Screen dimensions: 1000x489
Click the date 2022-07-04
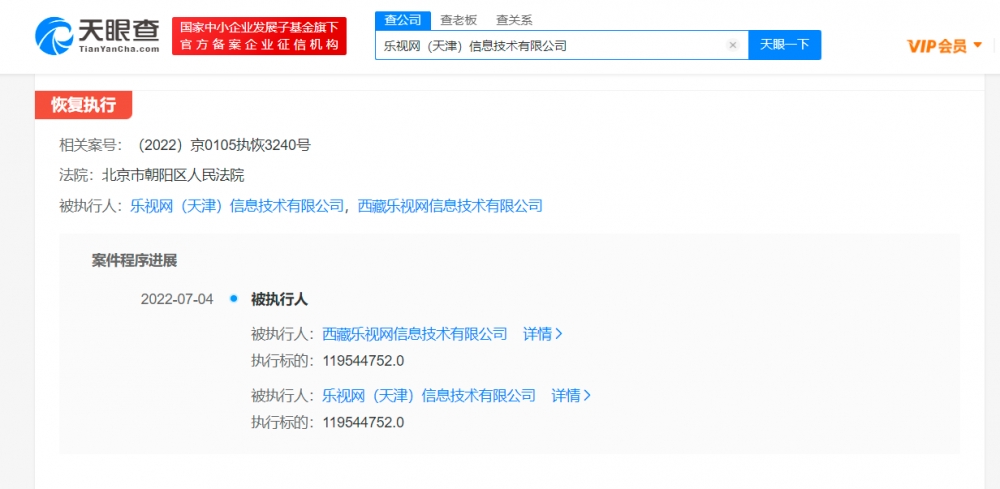(x=177, y=299)
